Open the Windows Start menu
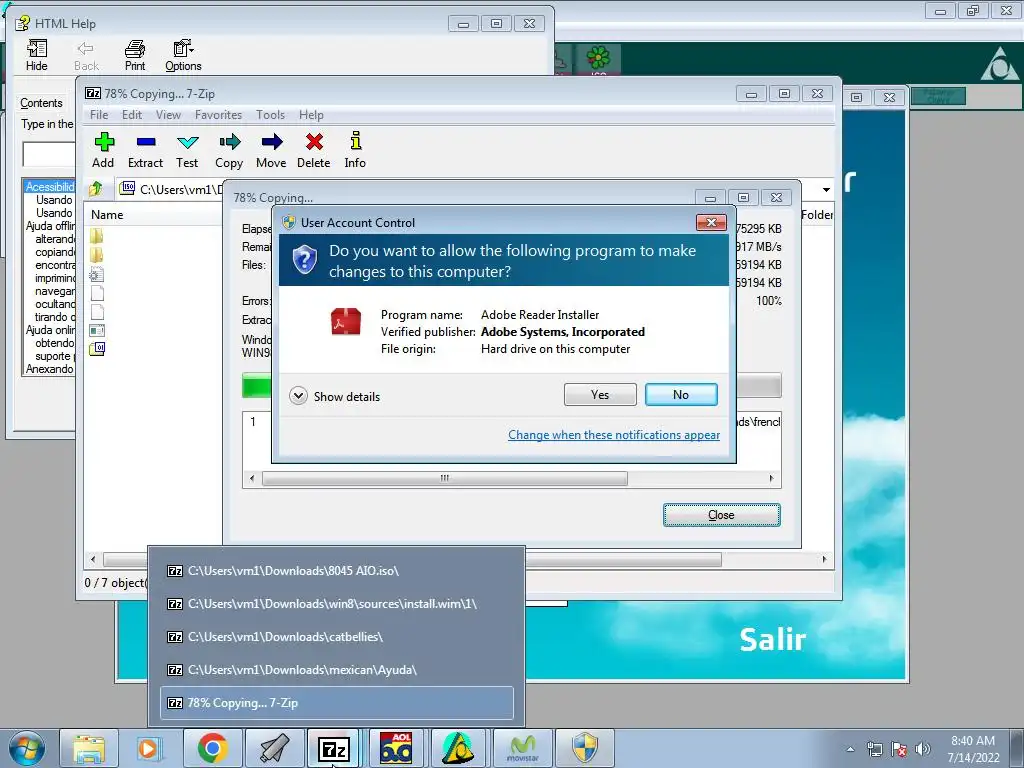The height and width of the screenshot is (768, 1024). pyautogui.click(x=27, y=748)
